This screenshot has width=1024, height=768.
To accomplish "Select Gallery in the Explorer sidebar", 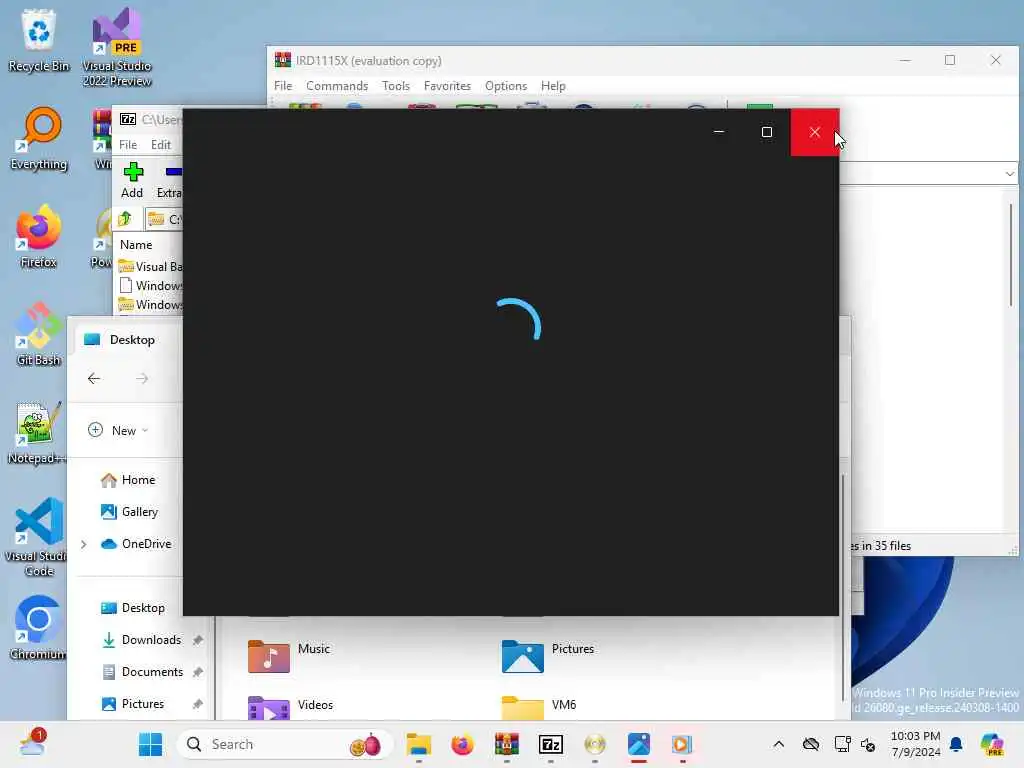I will [x=129, y=512].
